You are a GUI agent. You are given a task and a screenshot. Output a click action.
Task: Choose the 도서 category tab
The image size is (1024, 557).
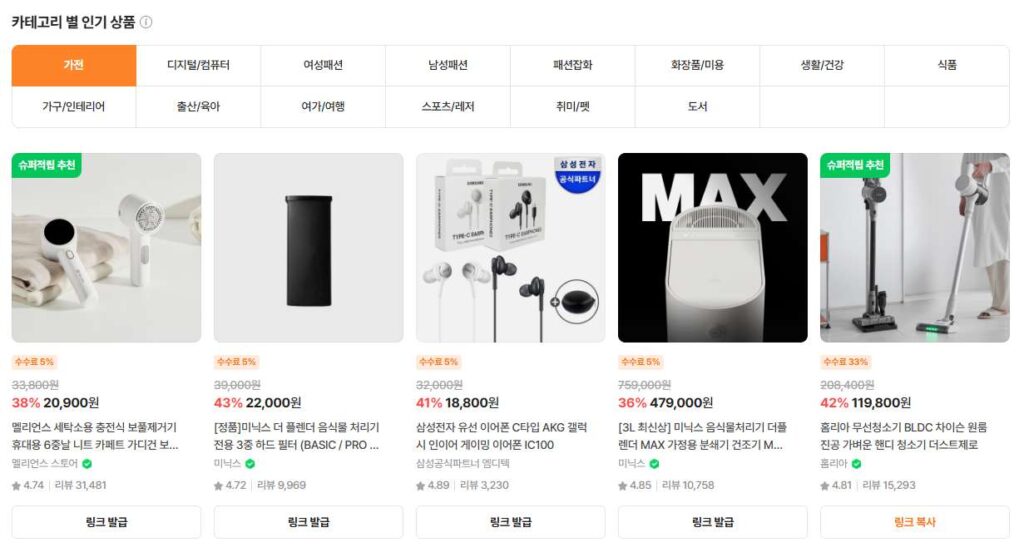pos(697,106)
